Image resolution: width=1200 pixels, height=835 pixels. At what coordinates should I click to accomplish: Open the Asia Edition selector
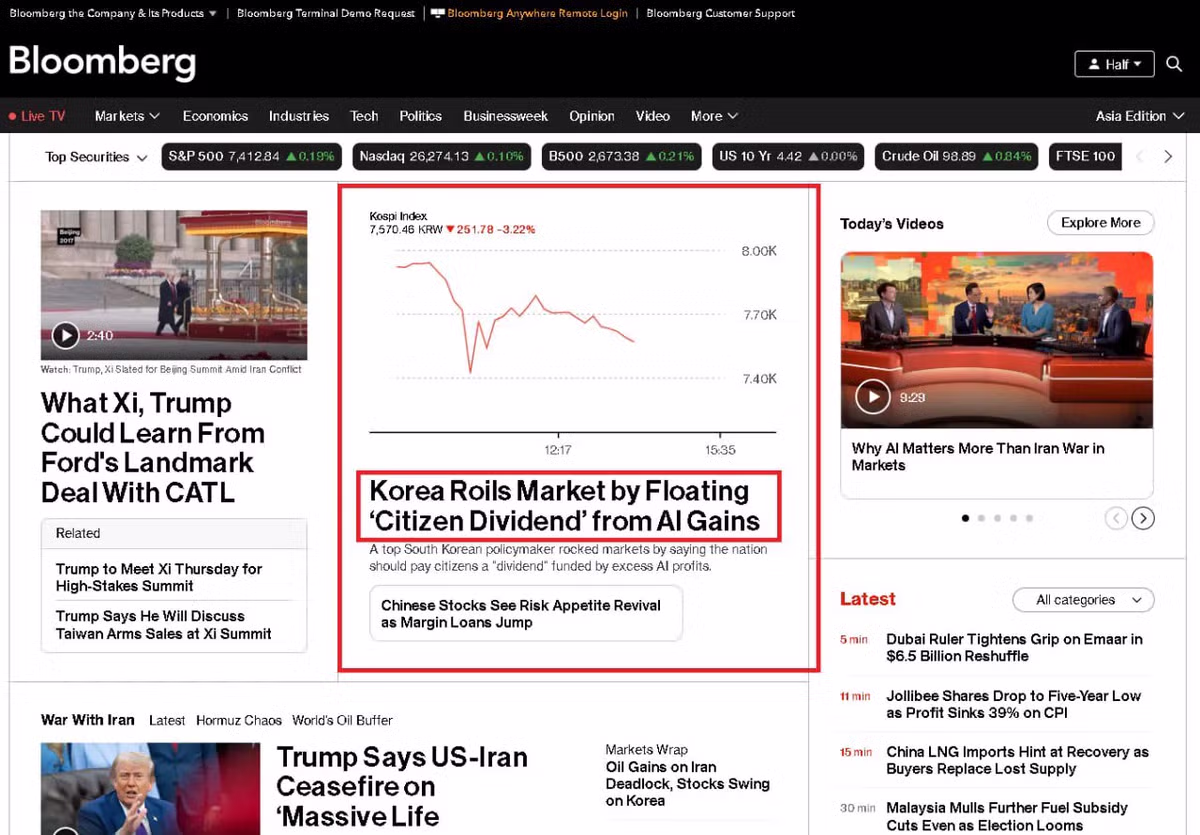tap(1138, 116)
